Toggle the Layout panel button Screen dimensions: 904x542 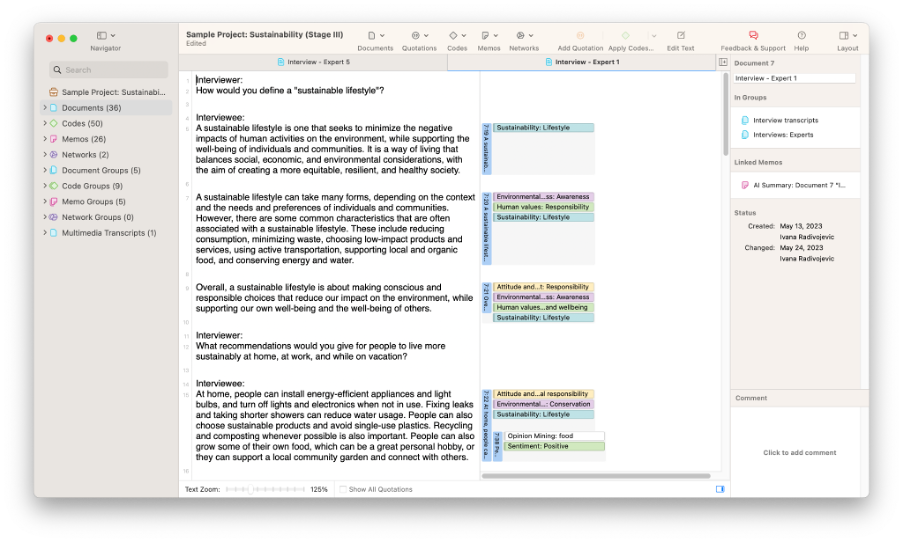(847, 36)
